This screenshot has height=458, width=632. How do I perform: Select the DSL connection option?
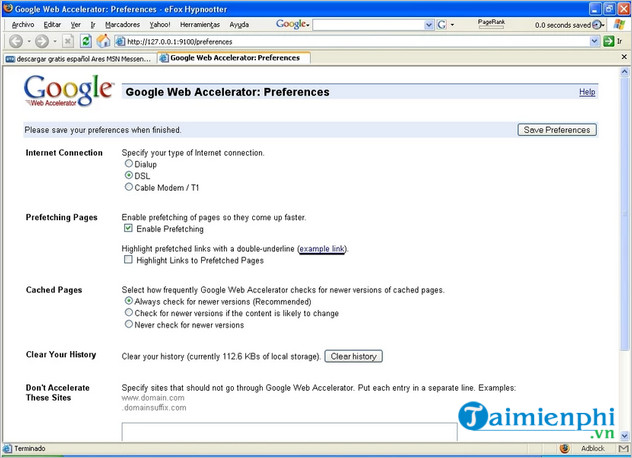[129, 175]
